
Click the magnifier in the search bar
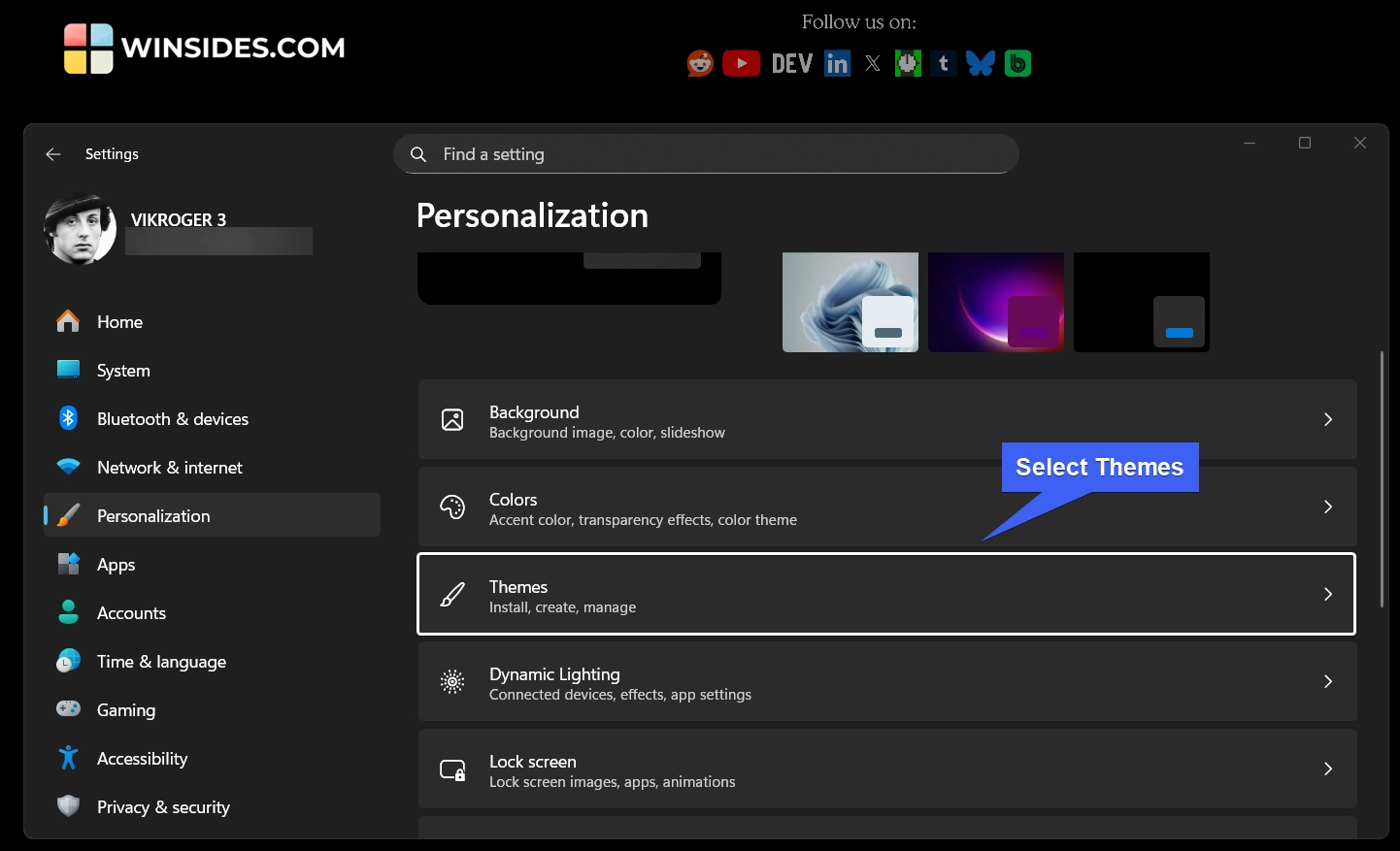click(417, 154)
